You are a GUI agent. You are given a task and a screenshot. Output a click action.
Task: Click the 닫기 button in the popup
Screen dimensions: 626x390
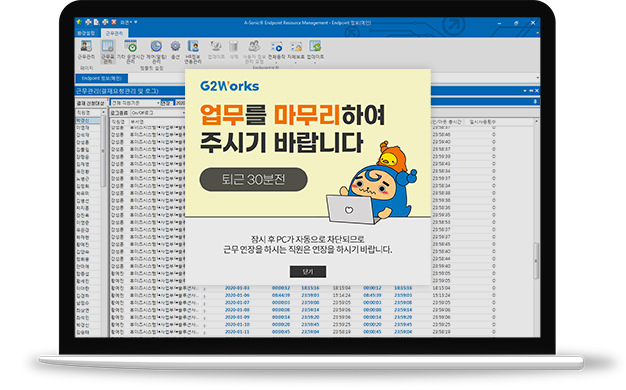click(308, 272)
